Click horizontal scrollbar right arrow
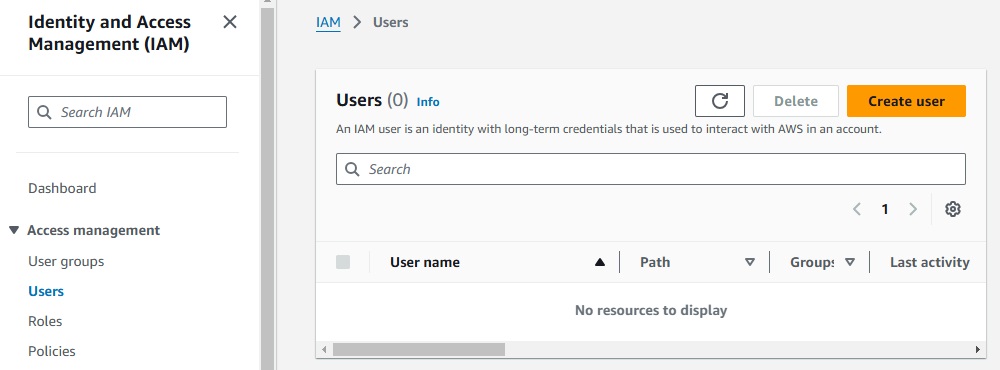Viewport: 1000px width, 370px height. pyautogui.click(x=977, y=350)
